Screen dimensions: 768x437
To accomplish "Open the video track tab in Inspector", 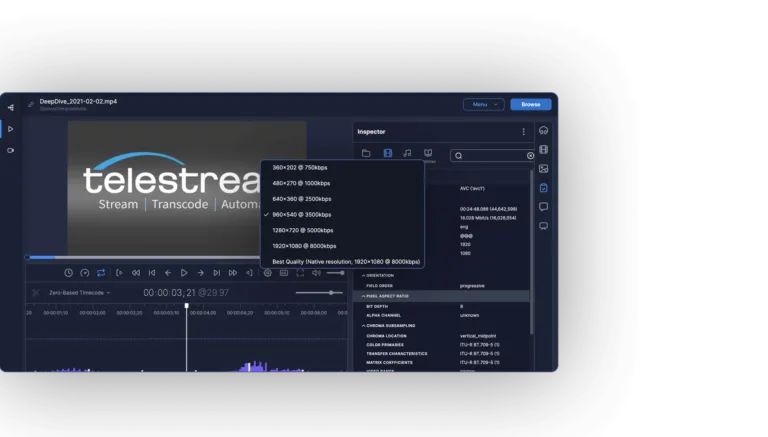I will tap(387, 154).
